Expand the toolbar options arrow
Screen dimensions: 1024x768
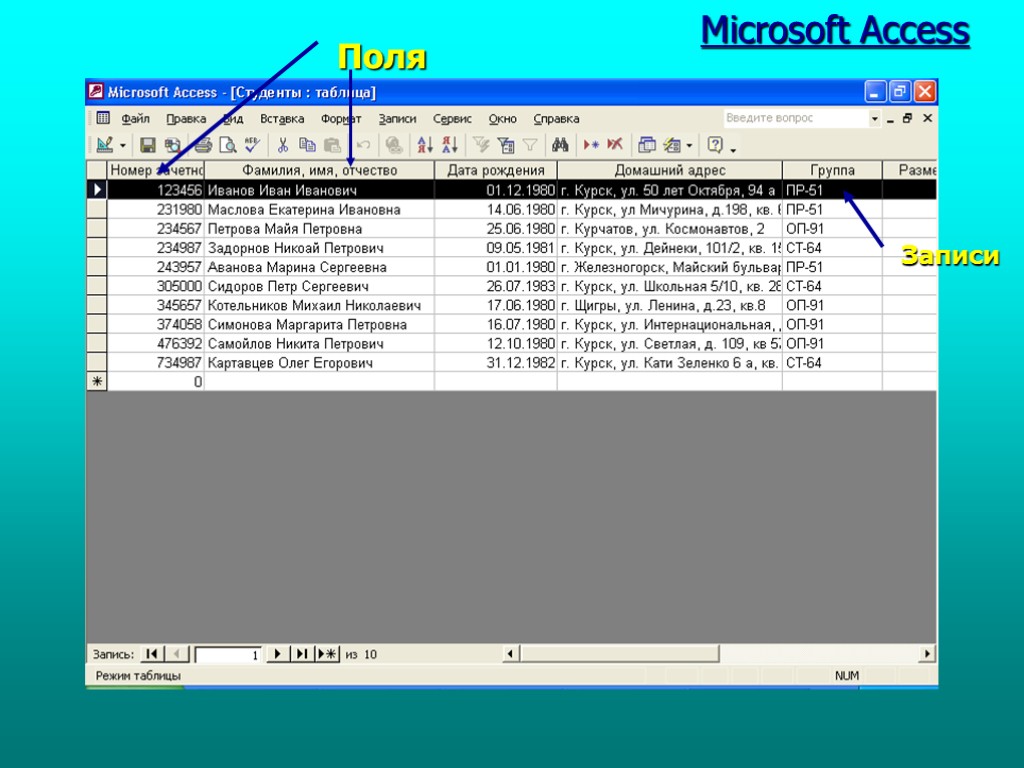[x=733, y=150]
